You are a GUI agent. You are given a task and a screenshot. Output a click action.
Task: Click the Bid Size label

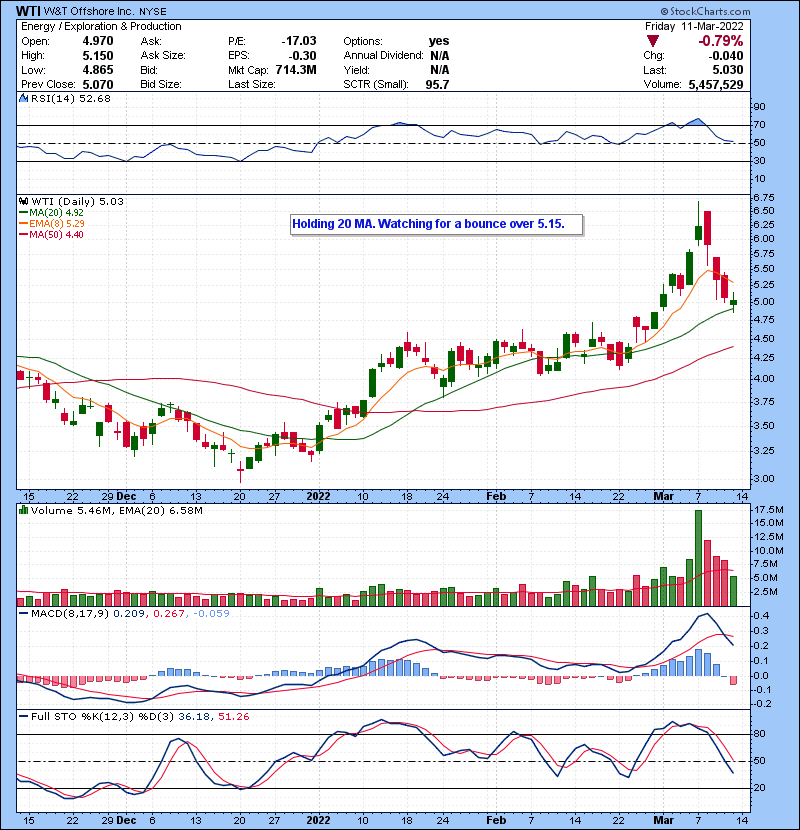[x=161, y=84]
